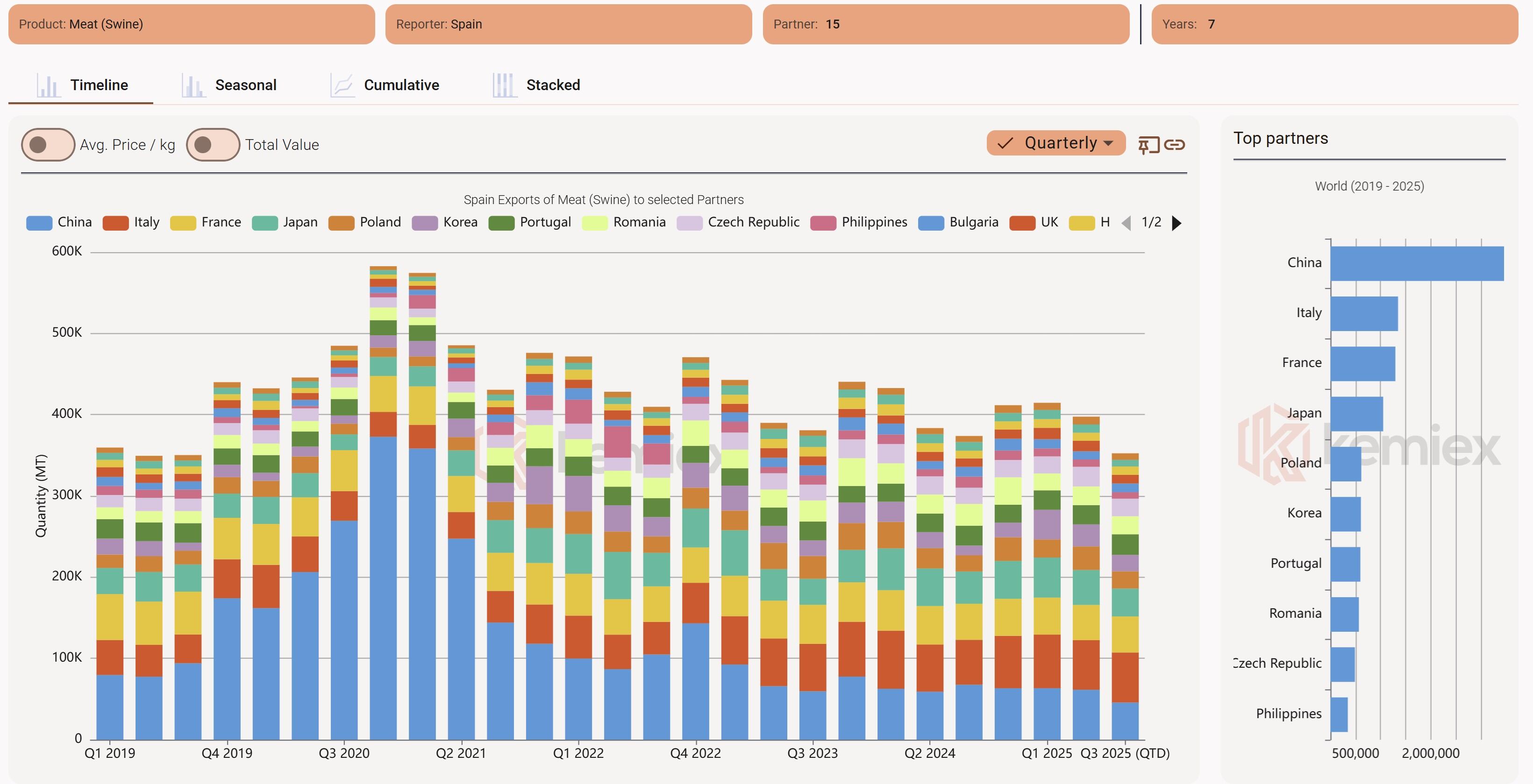Switch to the Stacked tab

click(x=554, y=85)
